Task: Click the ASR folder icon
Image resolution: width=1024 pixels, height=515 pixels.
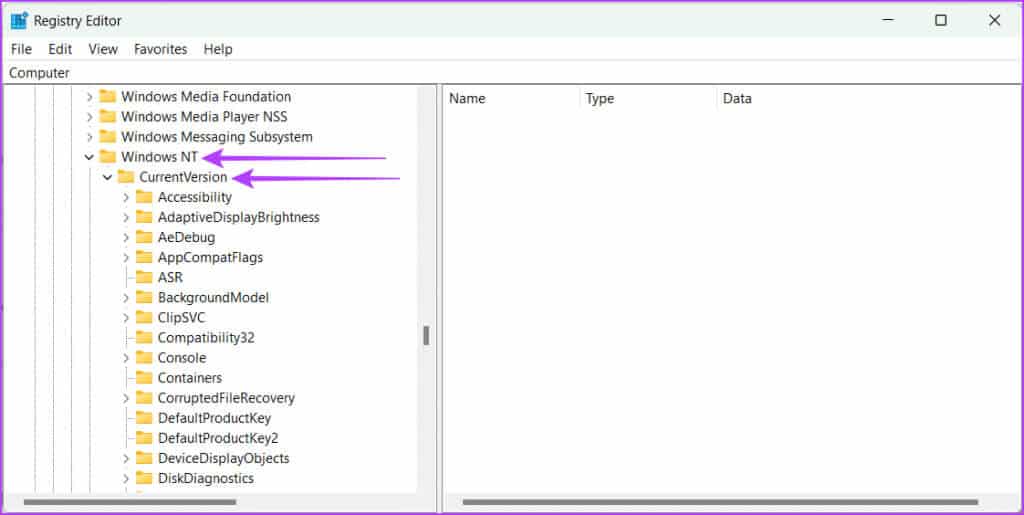Action: coord(144,277)
